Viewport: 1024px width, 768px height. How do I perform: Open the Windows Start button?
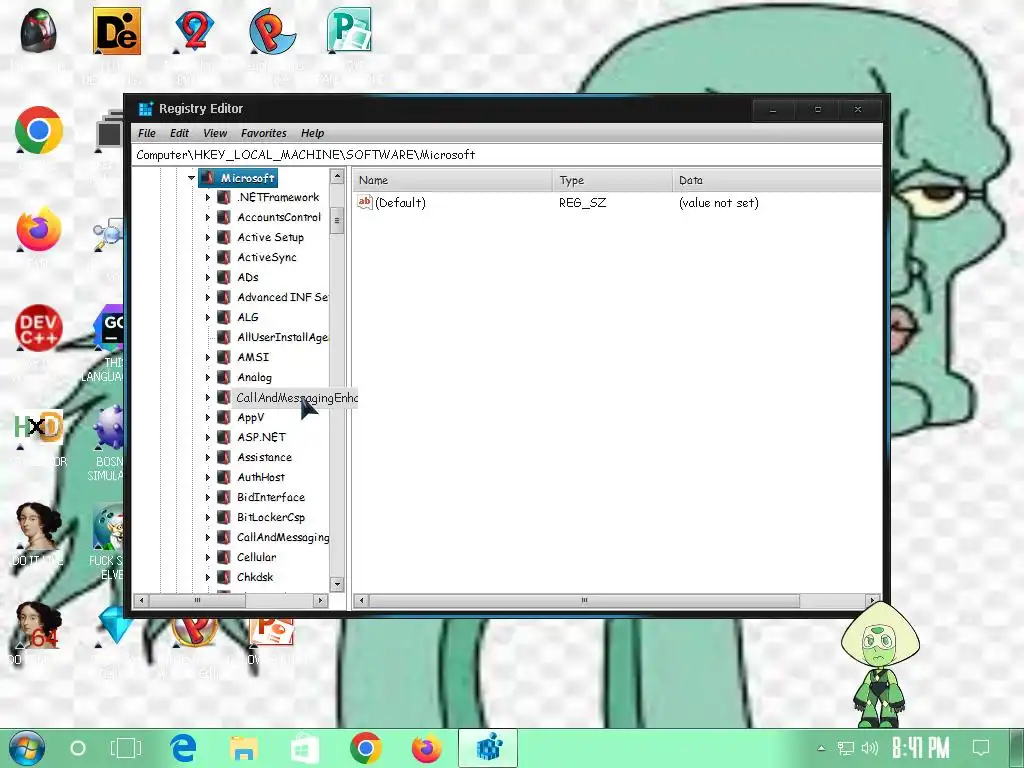point(27,748)
